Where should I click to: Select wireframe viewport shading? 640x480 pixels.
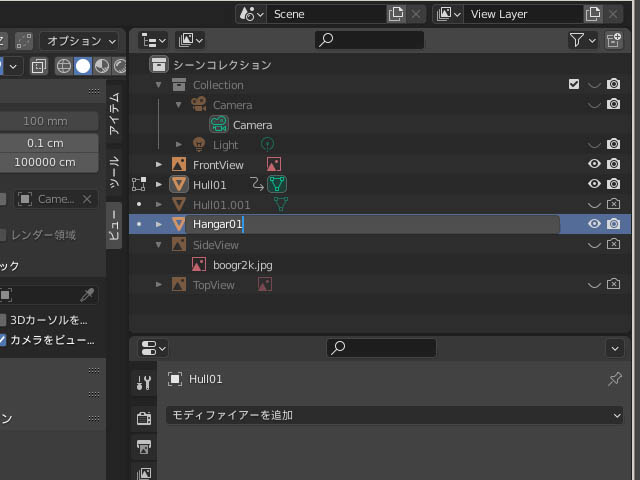[x=64, y=66]
